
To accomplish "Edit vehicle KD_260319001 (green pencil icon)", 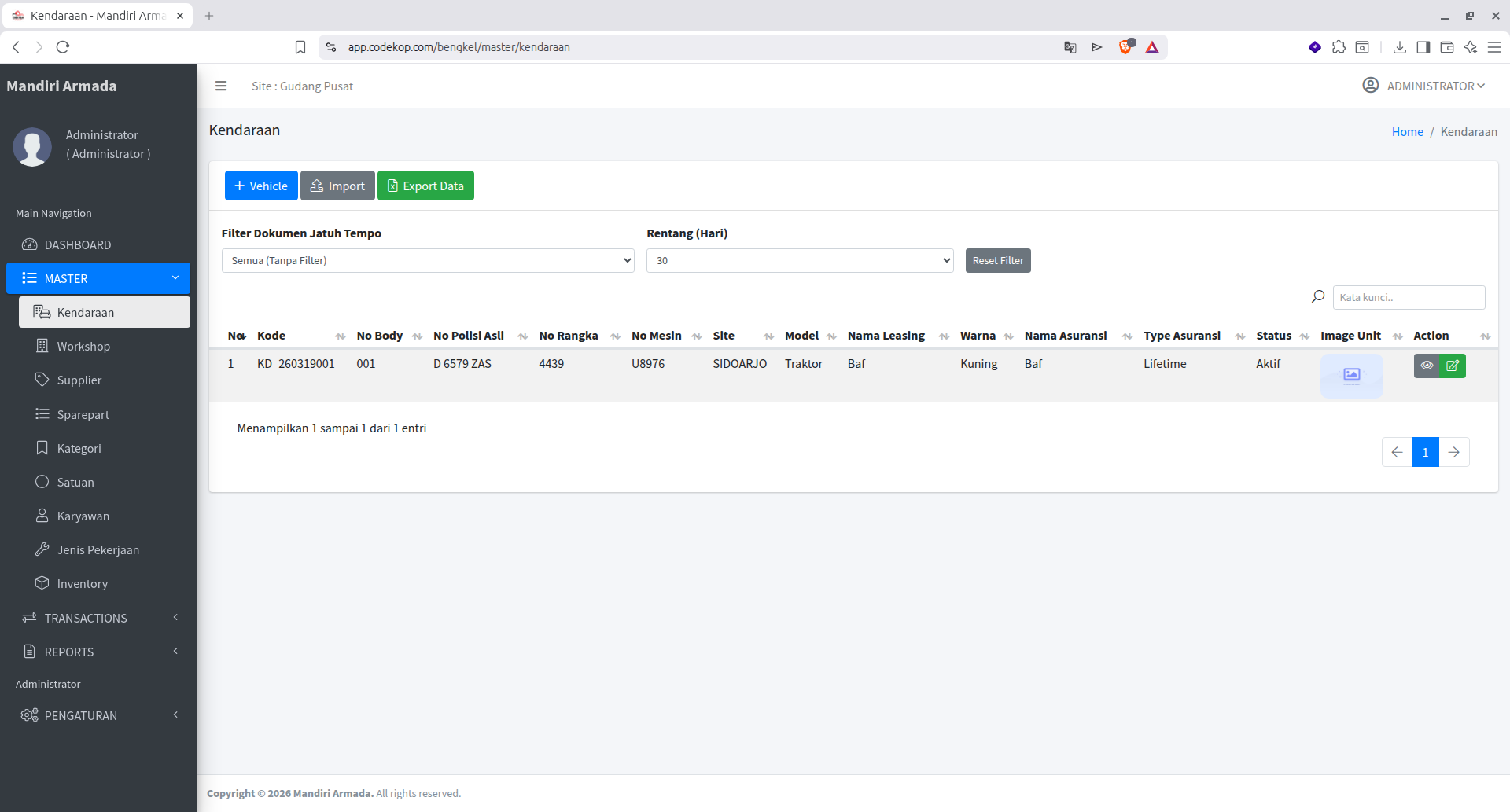I will (x=1453, y=366).
